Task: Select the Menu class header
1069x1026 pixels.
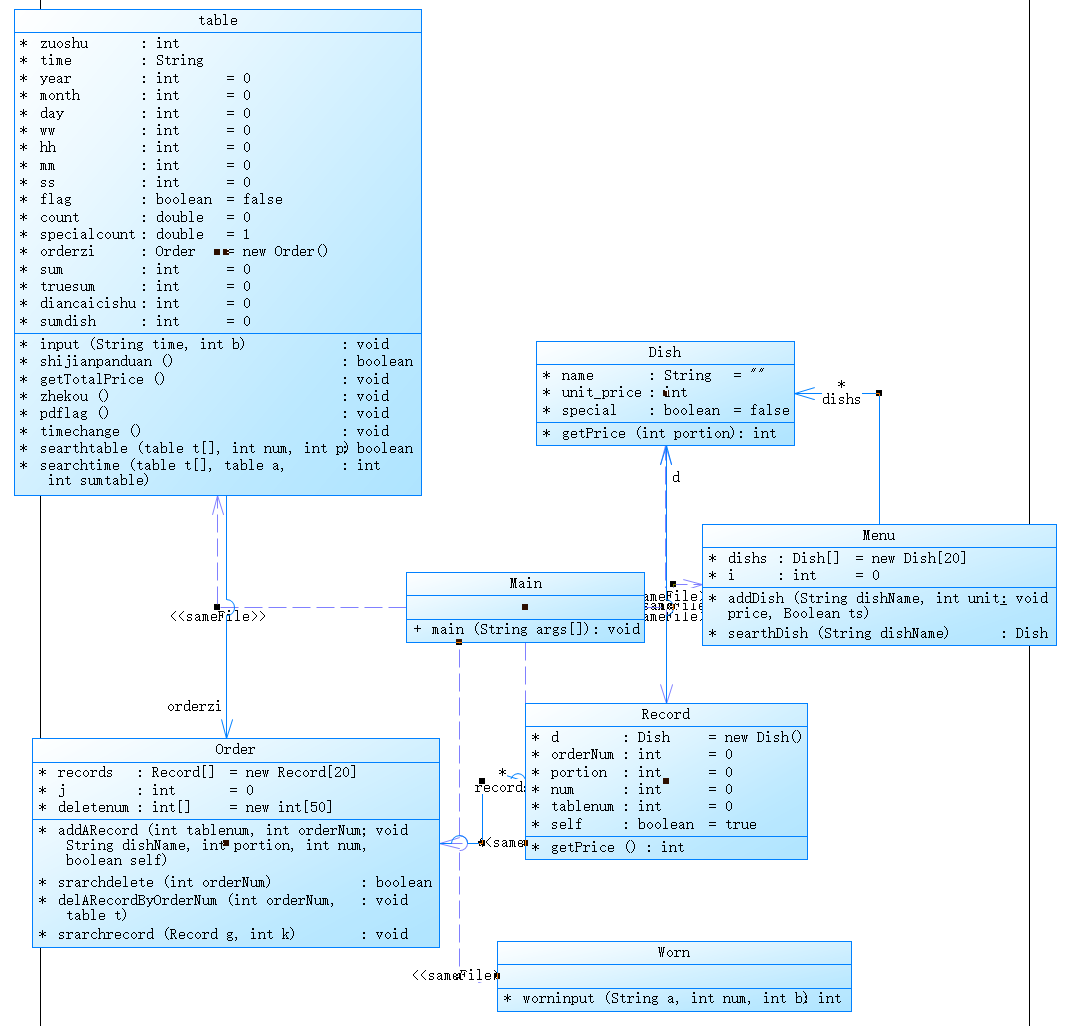Action: (x=879, y=536)
